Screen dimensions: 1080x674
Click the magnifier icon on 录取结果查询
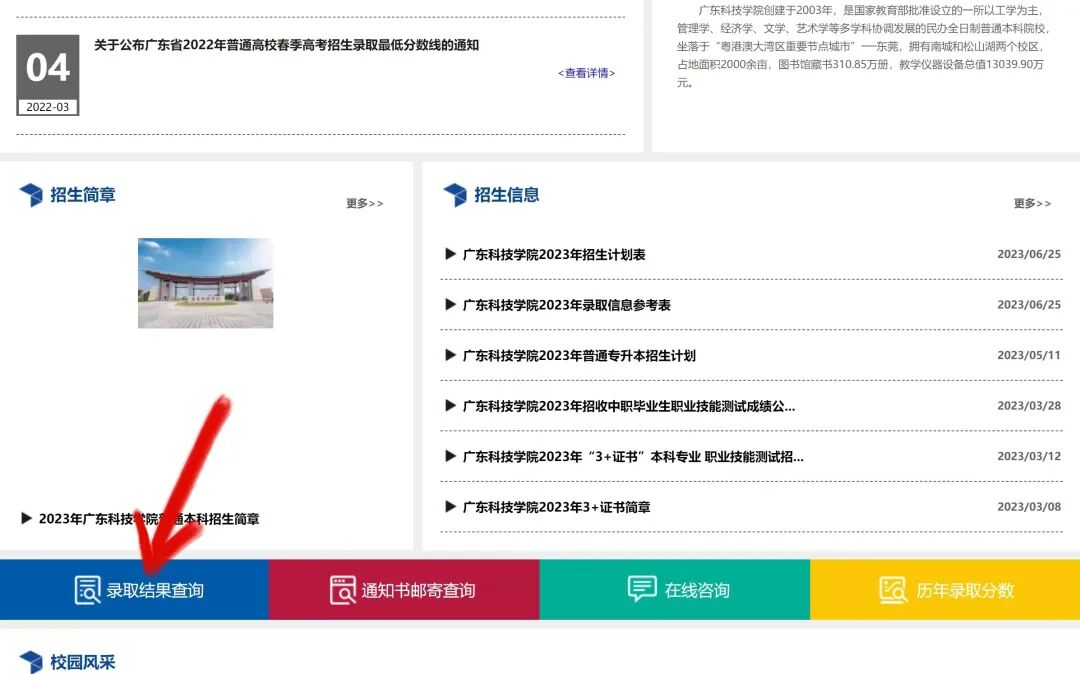click(88, 590)
